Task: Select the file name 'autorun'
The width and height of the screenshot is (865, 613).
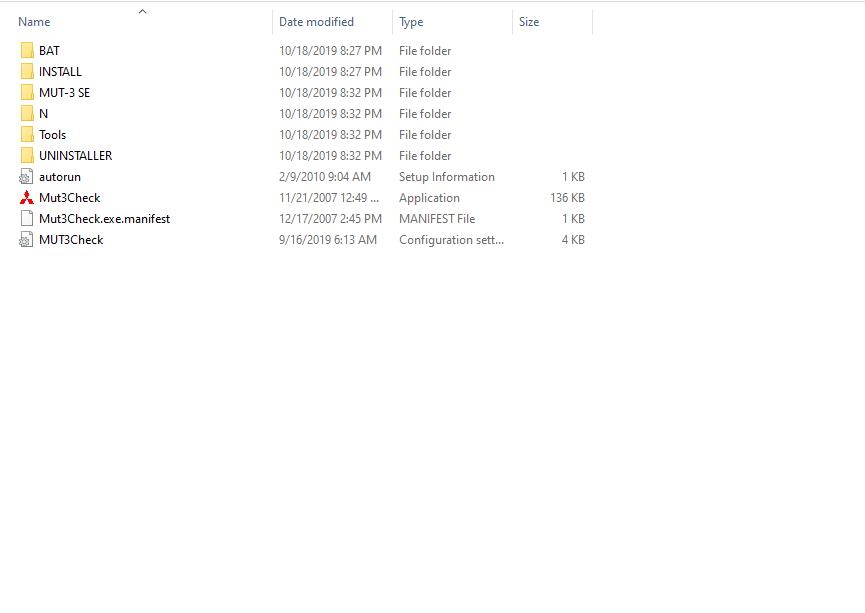Action: tap(60, 177)
